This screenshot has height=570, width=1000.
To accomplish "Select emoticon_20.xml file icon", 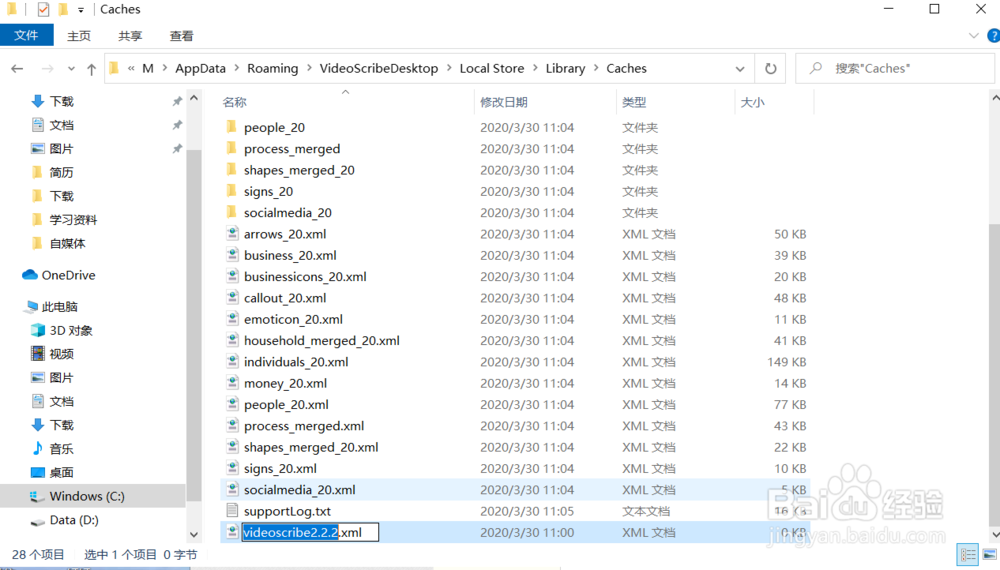I will (x=232, y=319).
